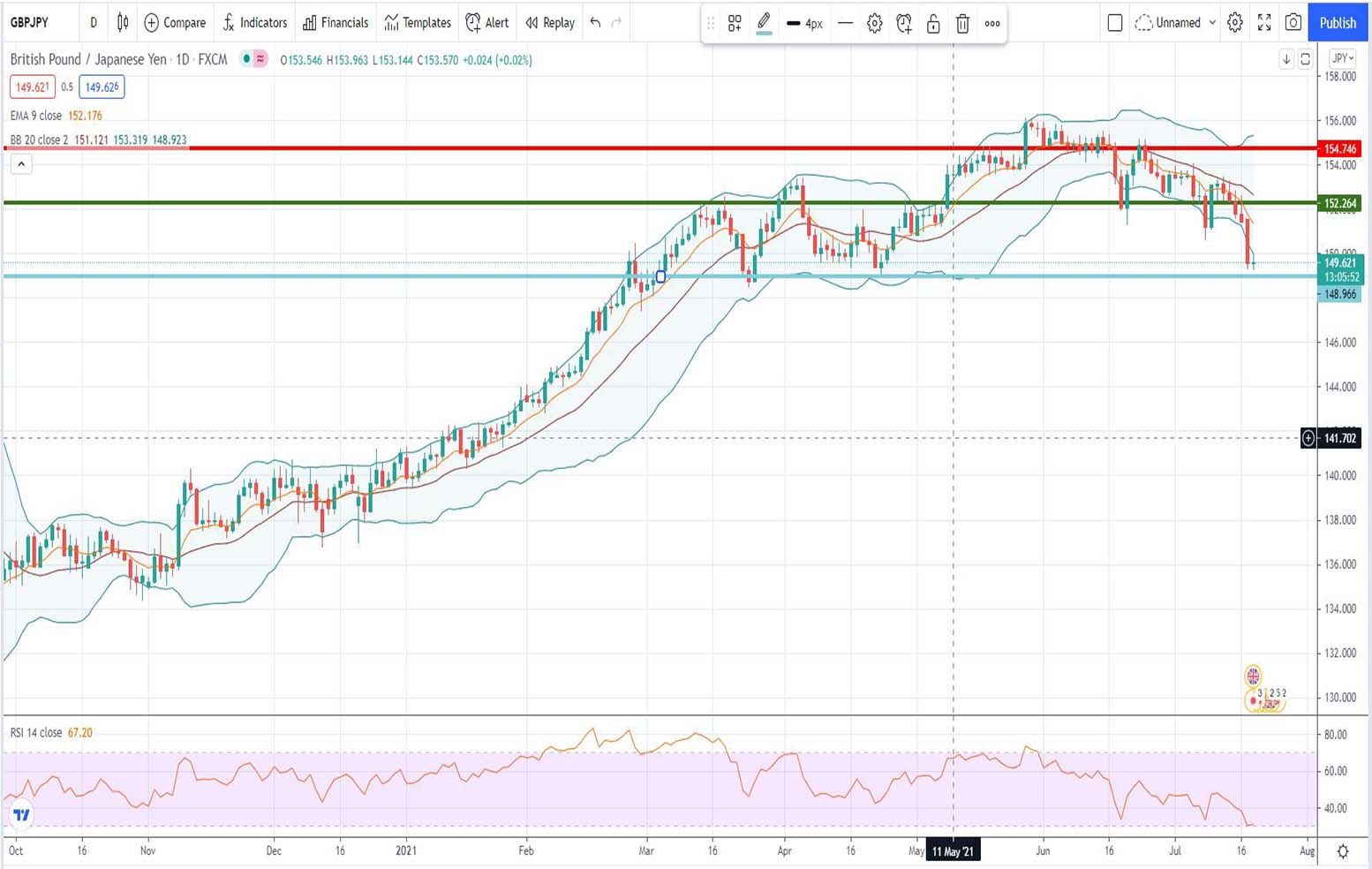Take a chart snapshot with camera icon
Viewport: 1372px width, 869px height.
click(1293, 23)
